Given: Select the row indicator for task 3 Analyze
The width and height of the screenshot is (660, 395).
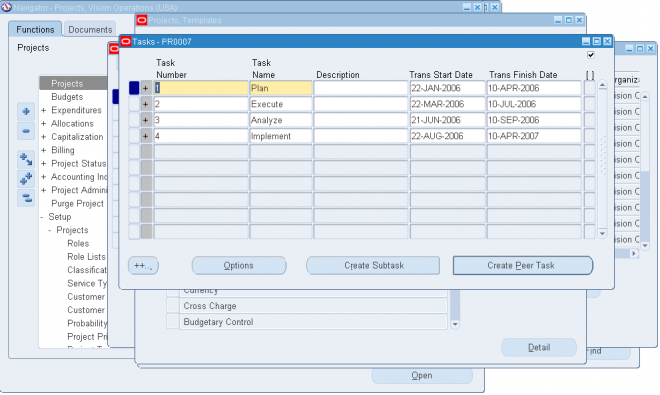Looking at the screenshot, I should 134,120.
